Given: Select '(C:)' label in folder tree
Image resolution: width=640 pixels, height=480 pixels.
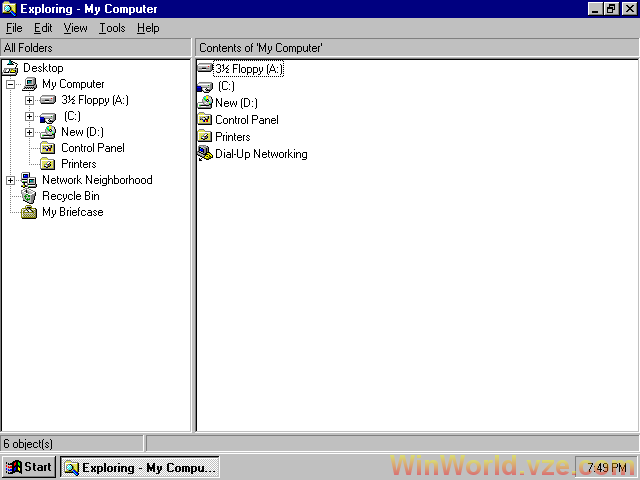Looking at the screenshot, I should (72, 116).
